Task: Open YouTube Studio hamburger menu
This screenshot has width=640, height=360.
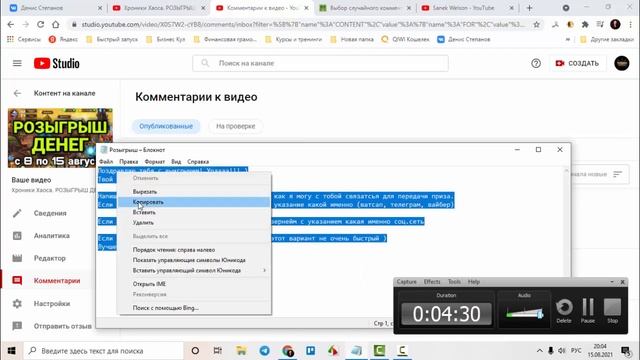Action: [17, 63]
